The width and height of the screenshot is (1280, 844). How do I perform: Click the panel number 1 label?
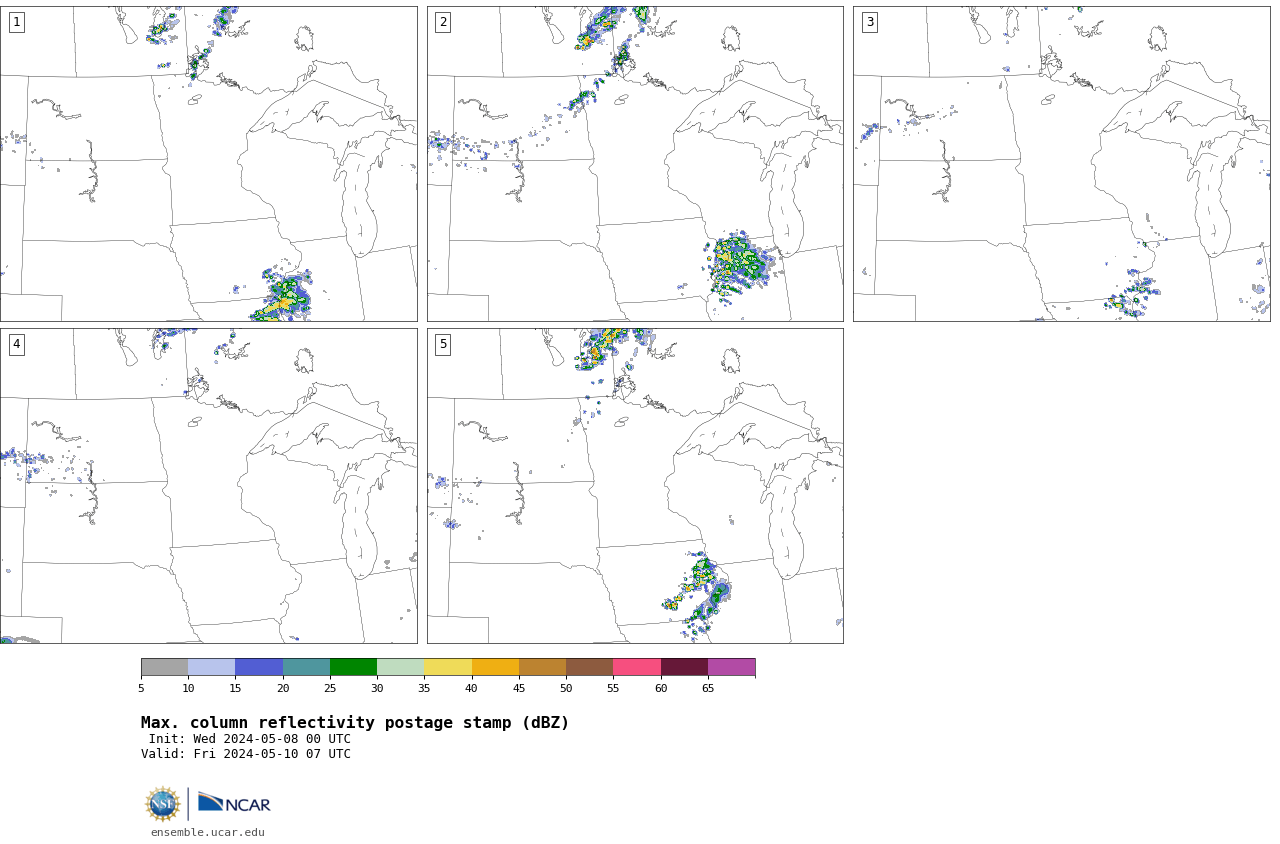tap(16, 22)
